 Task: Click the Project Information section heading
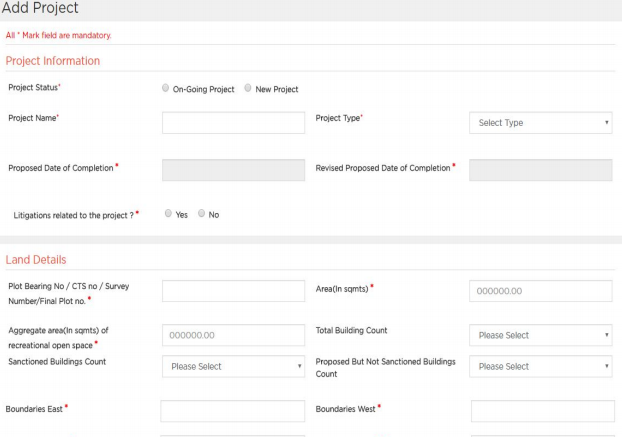53,61
